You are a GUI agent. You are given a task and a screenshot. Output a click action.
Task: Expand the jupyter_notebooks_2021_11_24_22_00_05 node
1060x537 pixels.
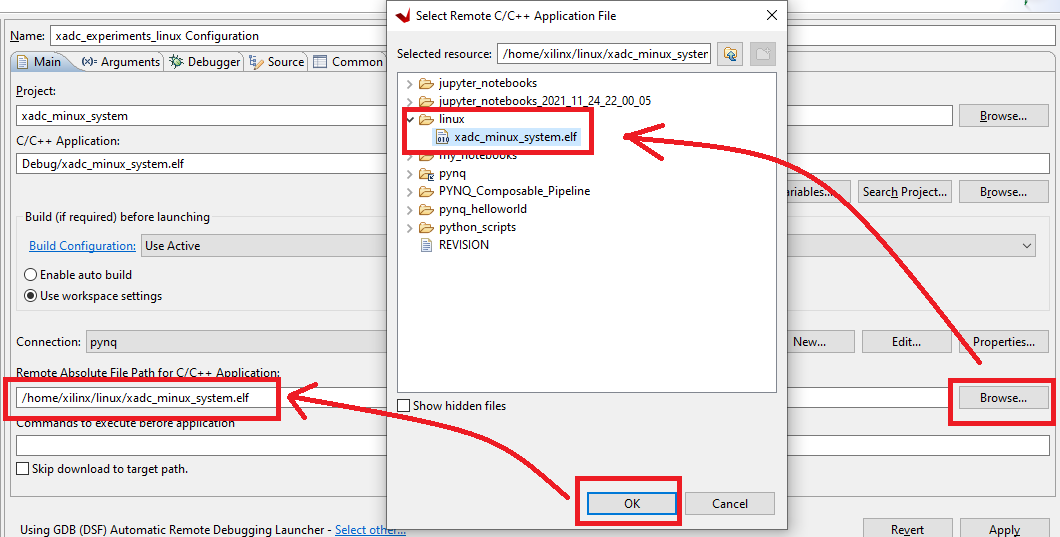click(x=410, y=101)
